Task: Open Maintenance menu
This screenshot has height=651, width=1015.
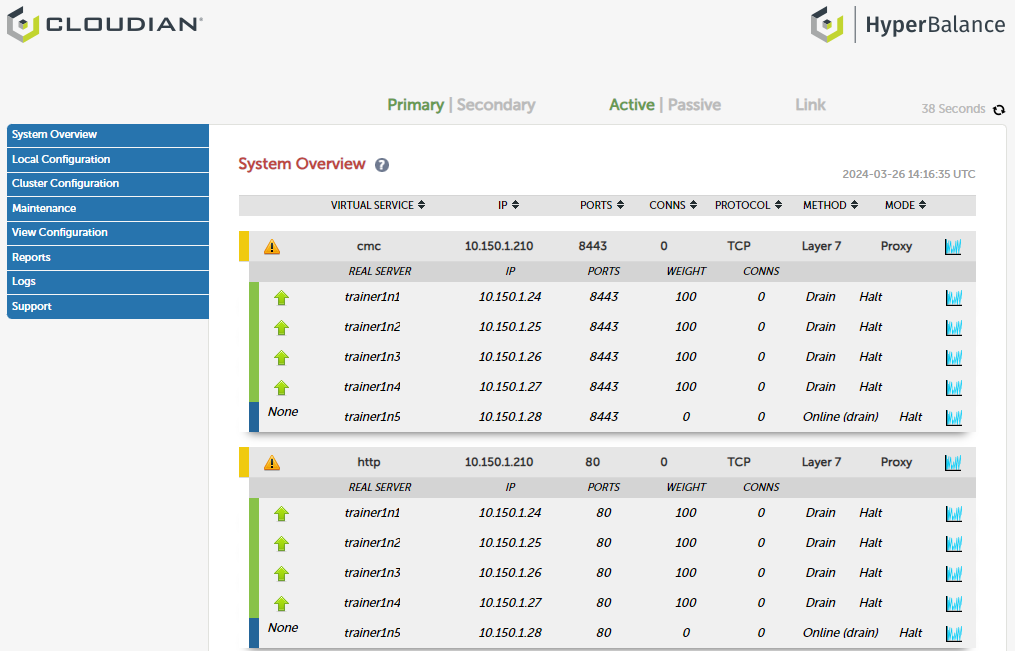Action: click(x=107, y=208)
